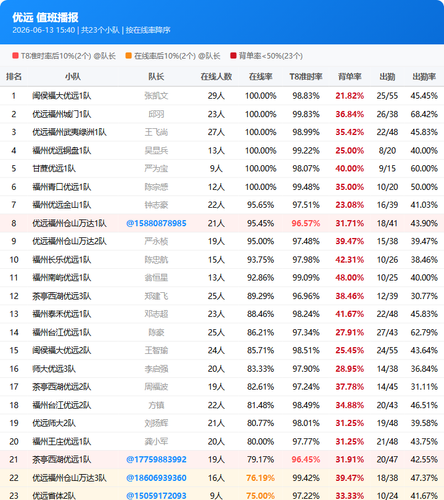
Task: Open the @17759883992 captain mention
Action: coord(156,460)
